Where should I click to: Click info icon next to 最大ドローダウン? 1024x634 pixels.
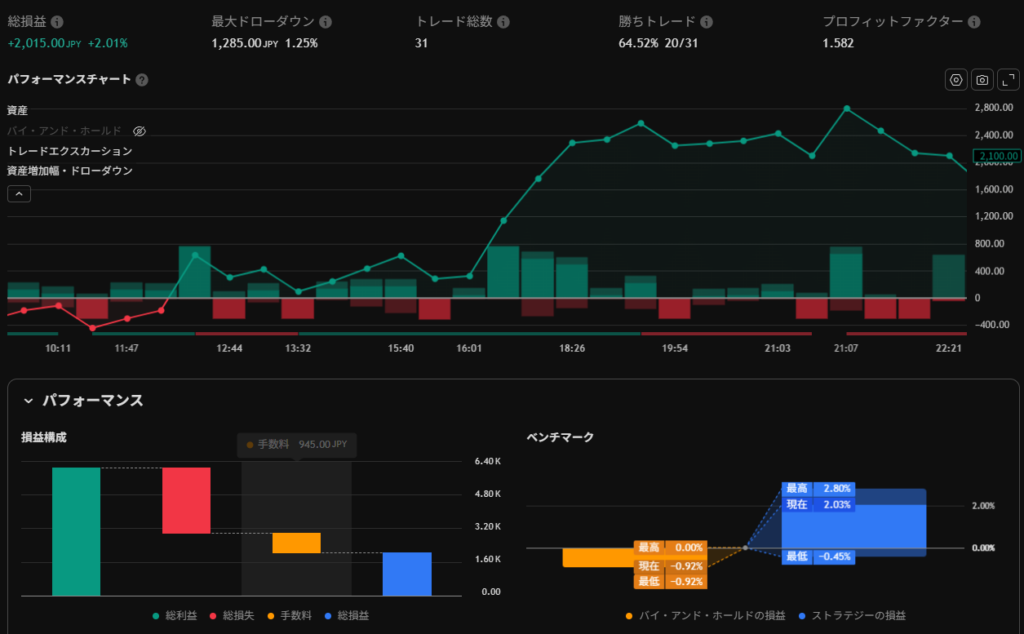[x=326, y=22]
